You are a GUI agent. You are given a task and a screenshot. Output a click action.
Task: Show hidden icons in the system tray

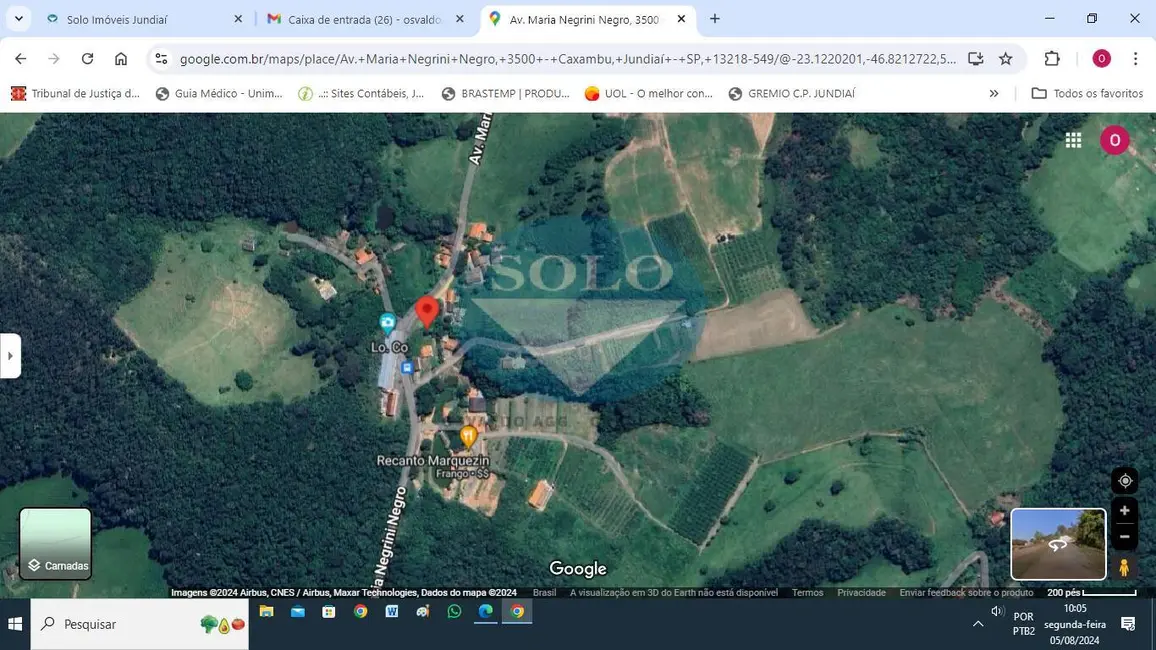pos(978,623)
